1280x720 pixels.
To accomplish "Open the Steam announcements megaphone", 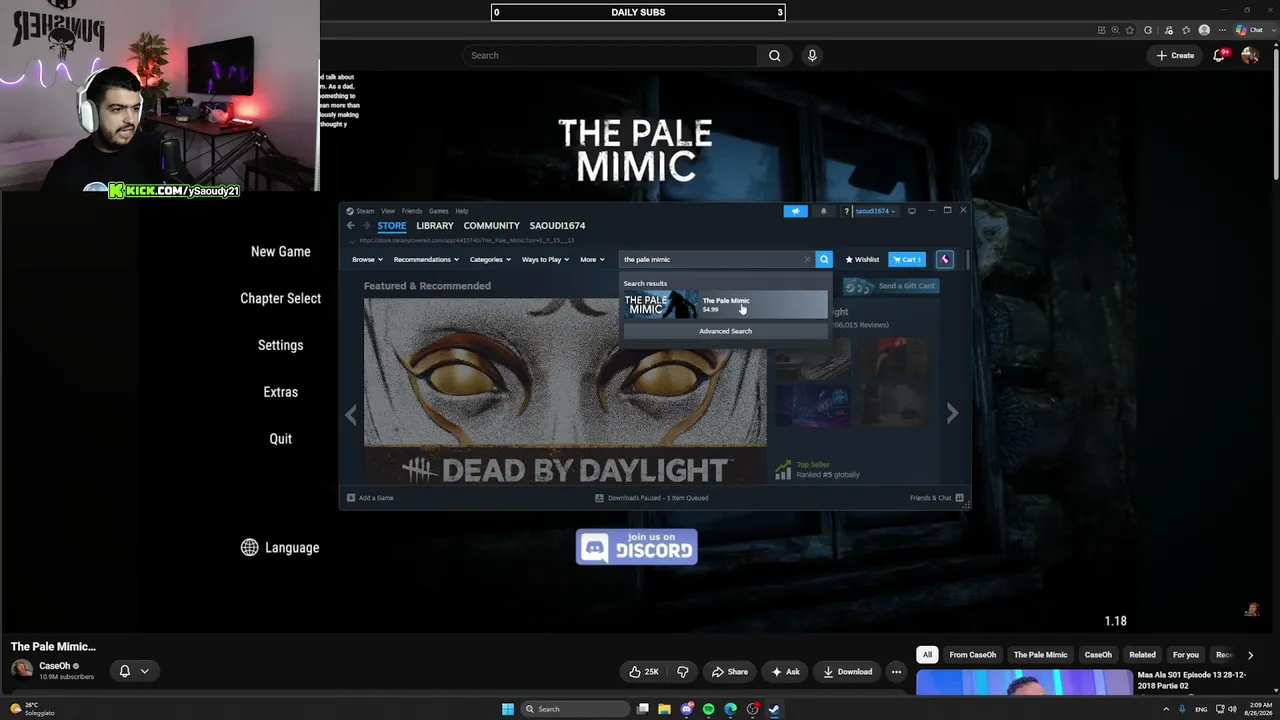I will click(x=795, y=211).
